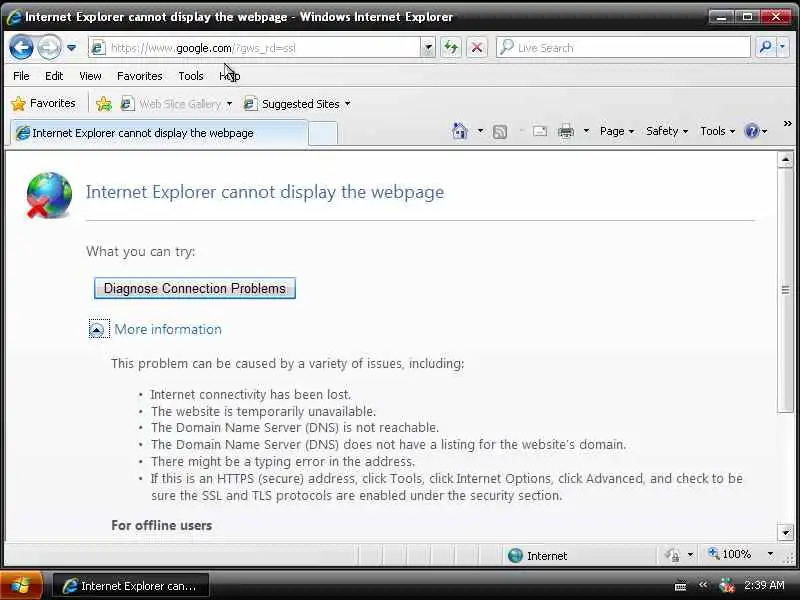Screen dimensions: 800x600
Task: Open Favorites center star button
Action: (x=43, y=104)
